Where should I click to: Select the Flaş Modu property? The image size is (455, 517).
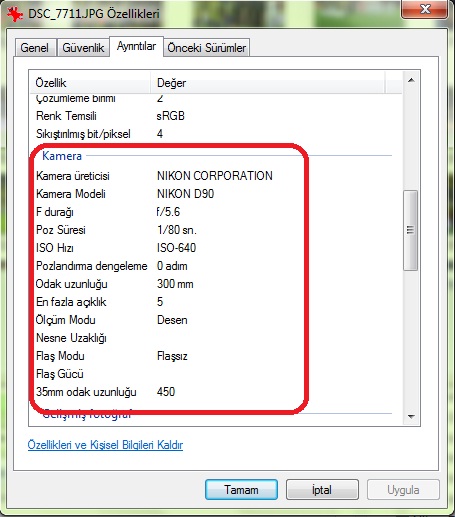pyautogui.click(x=60, y=356)
